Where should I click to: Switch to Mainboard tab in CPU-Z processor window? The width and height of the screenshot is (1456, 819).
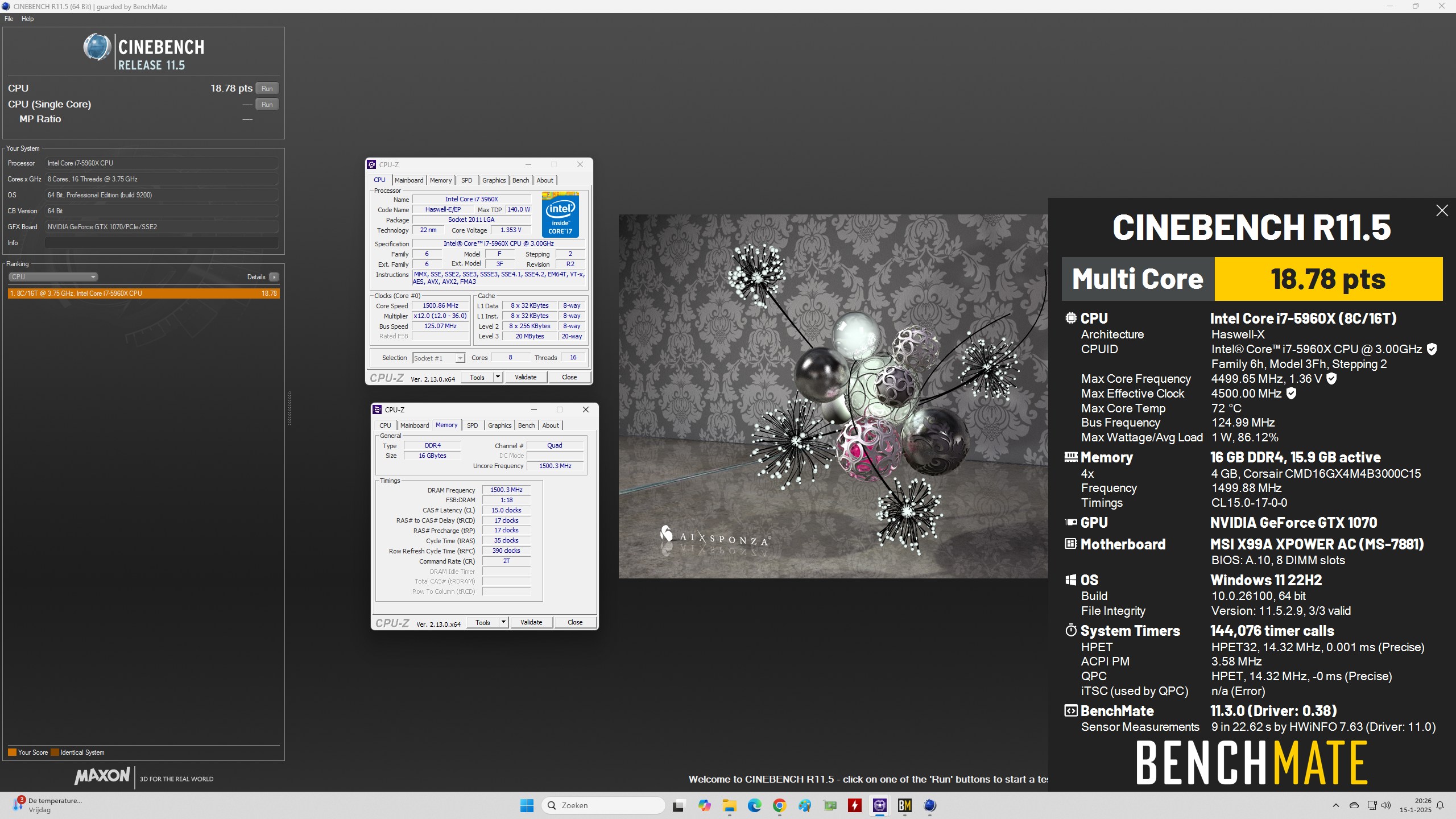click(409, 180)
